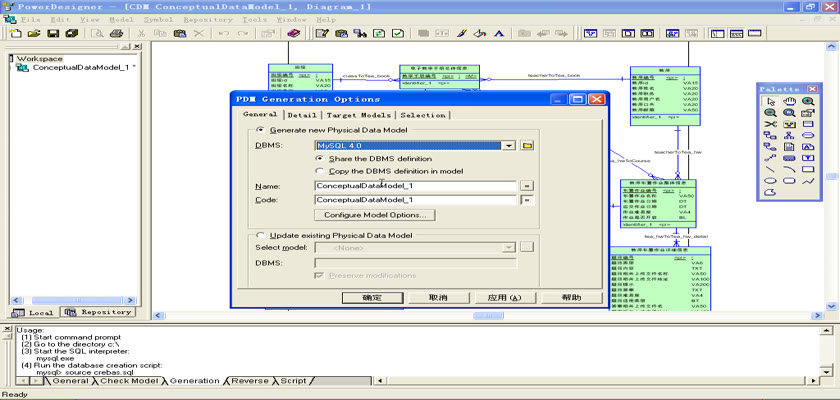840x400 pixels.
Task: Click the Properties notepad-pencil toolbar icon
Action: point(322,33)
